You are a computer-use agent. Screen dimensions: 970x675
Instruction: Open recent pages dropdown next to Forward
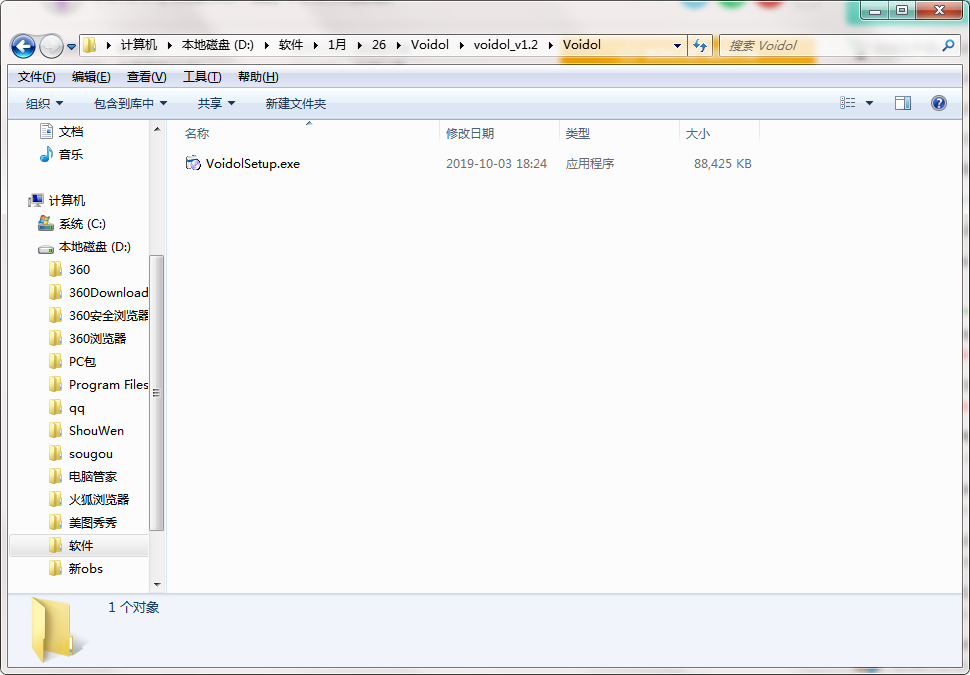click(x=71, y=46)
